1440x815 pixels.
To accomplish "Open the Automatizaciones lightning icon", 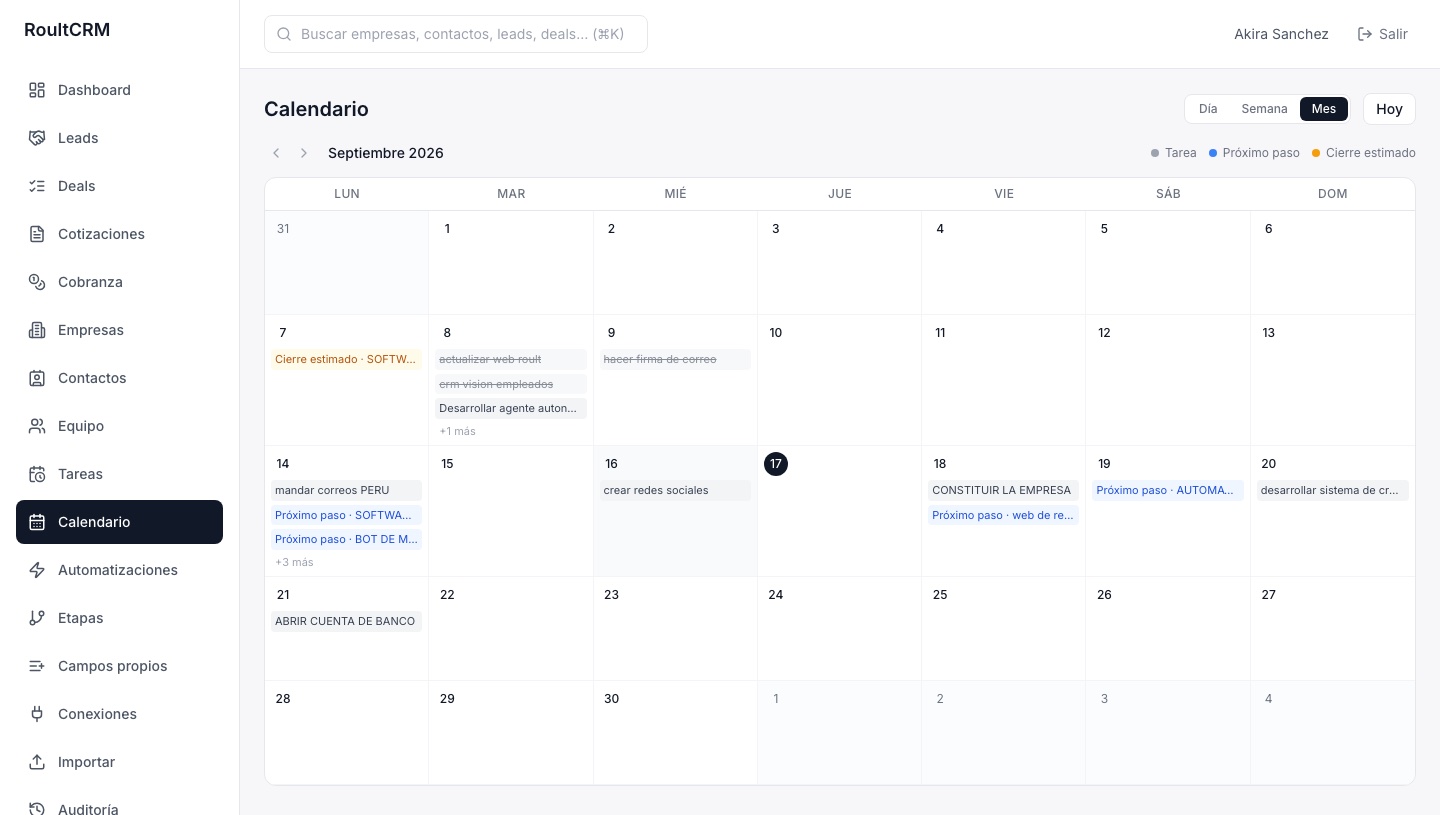I will coord(37,570).
